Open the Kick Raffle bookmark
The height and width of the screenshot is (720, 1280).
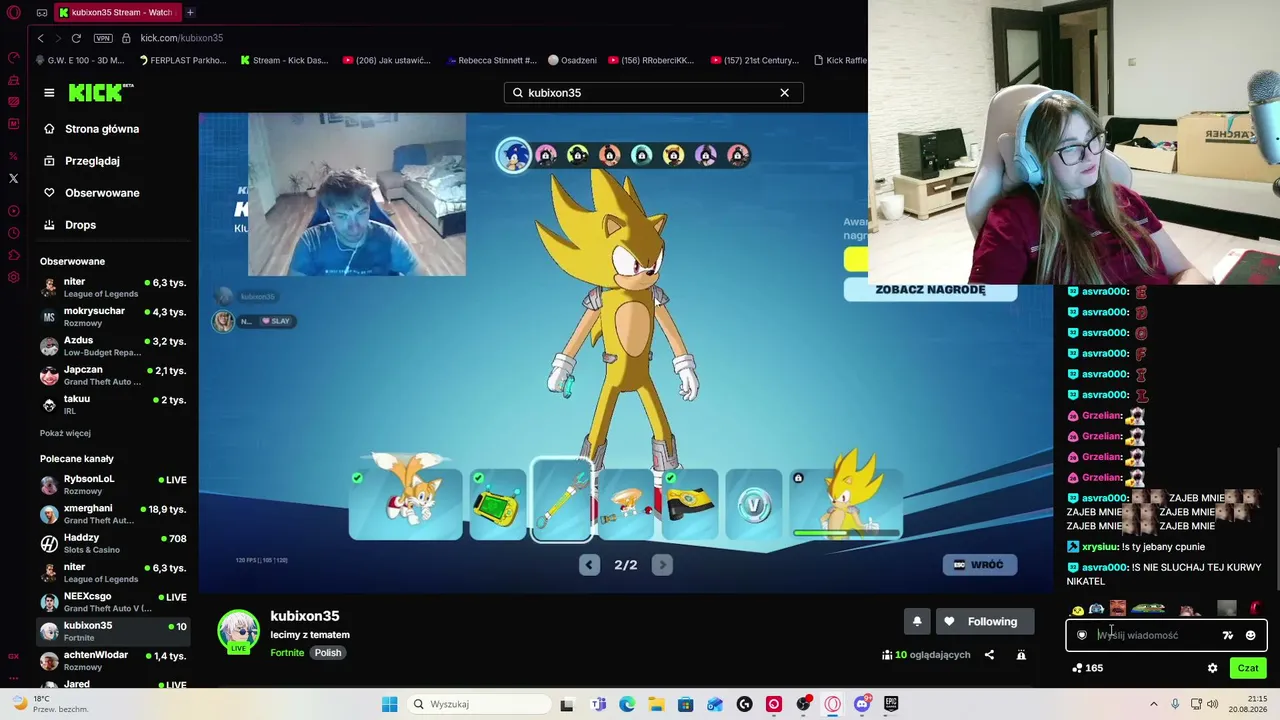pyautogui.click(x=840, y=60)
